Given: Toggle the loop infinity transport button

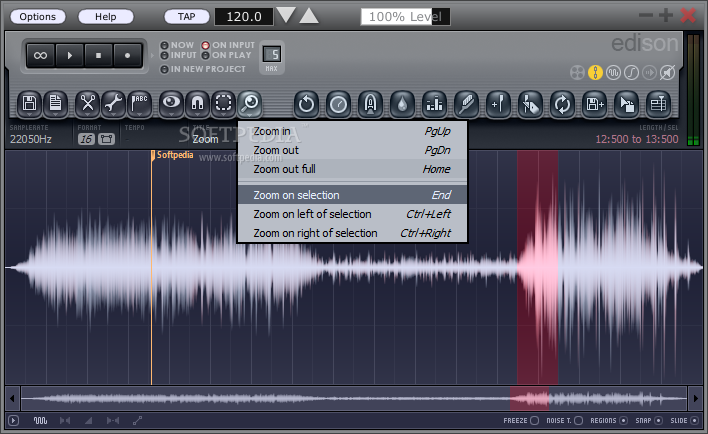Looking at the screenshot, I should tap(40, 56).
